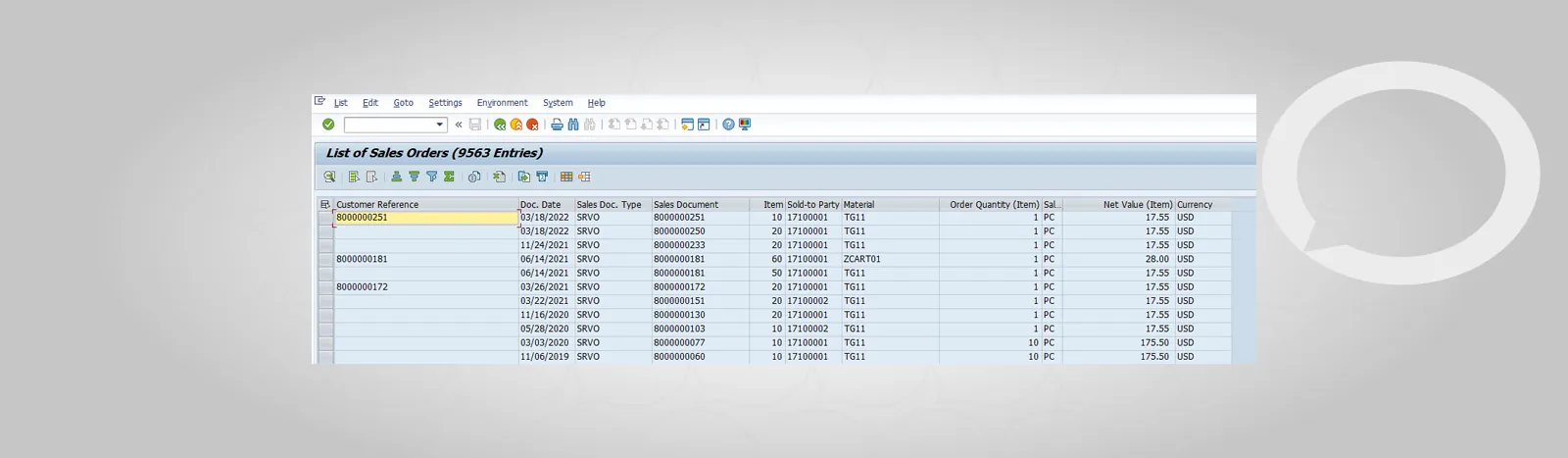Select the row selector for document 8000000250
The image size is (1568, 458).
pyautogui.click(x=325, y=231)
